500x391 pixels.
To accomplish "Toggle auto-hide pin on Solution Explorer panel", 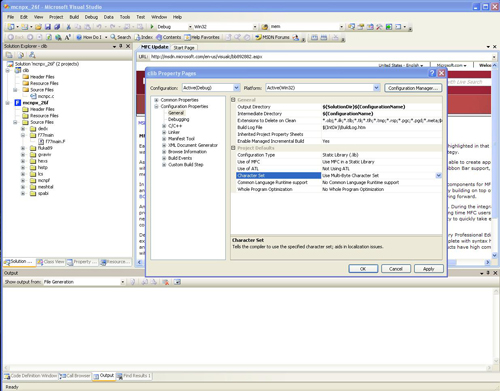I will [121, 46].
